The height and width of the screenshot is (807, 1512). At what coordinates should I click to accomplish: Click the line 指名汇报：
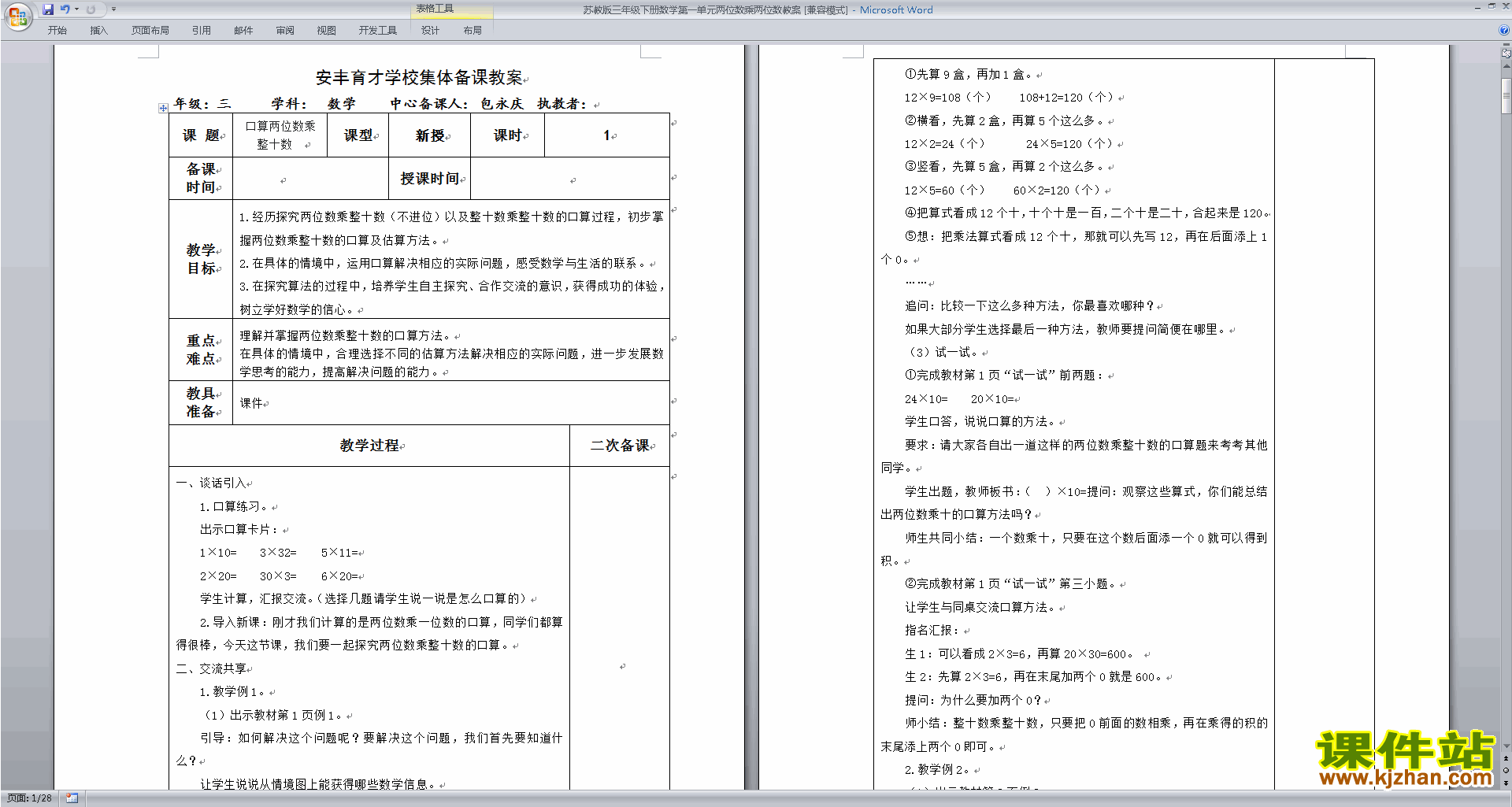click(x=932, y=631)
